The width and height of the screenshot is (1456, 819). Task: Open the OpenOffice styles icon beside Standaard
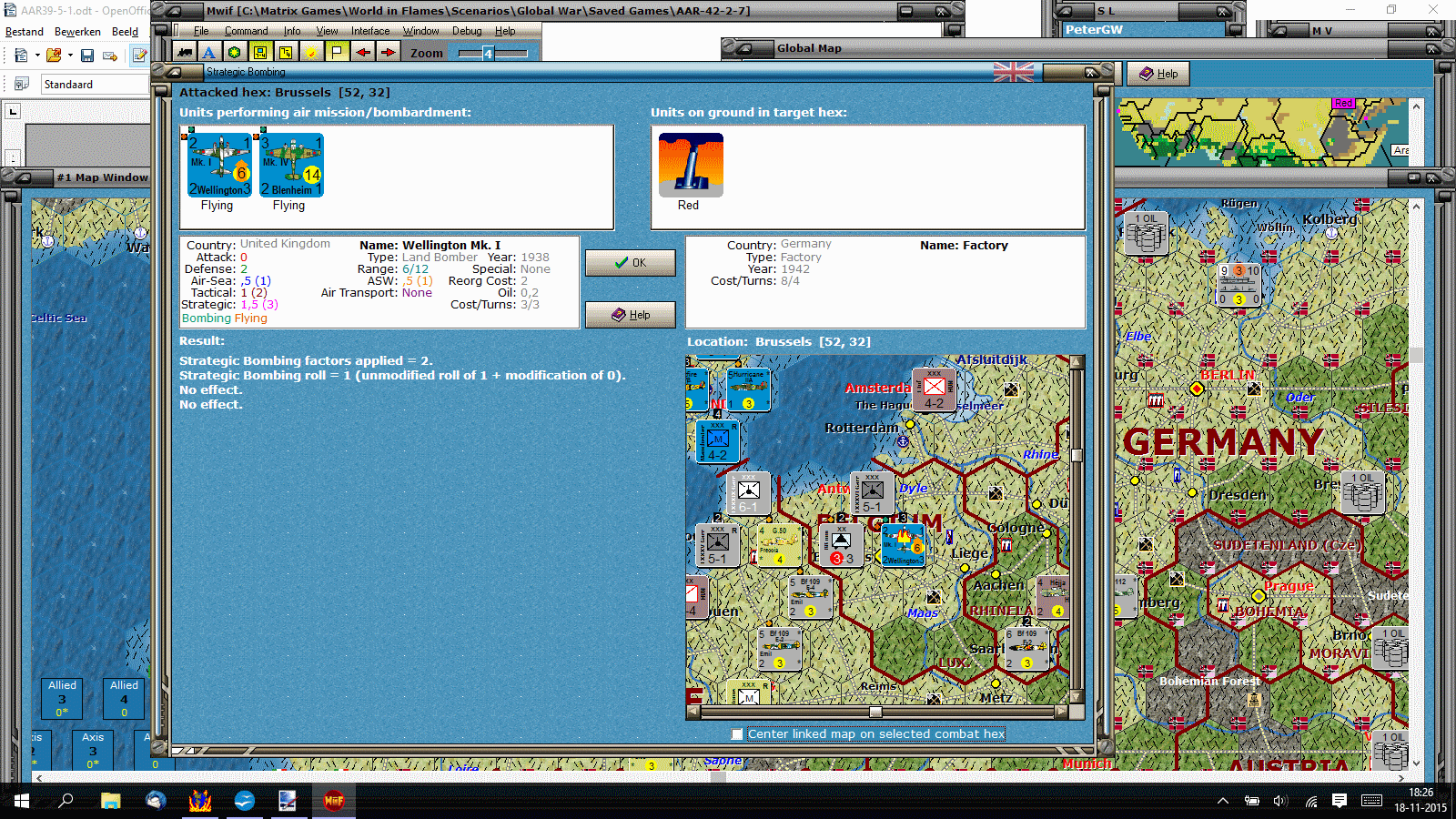(x=22, y=84)
